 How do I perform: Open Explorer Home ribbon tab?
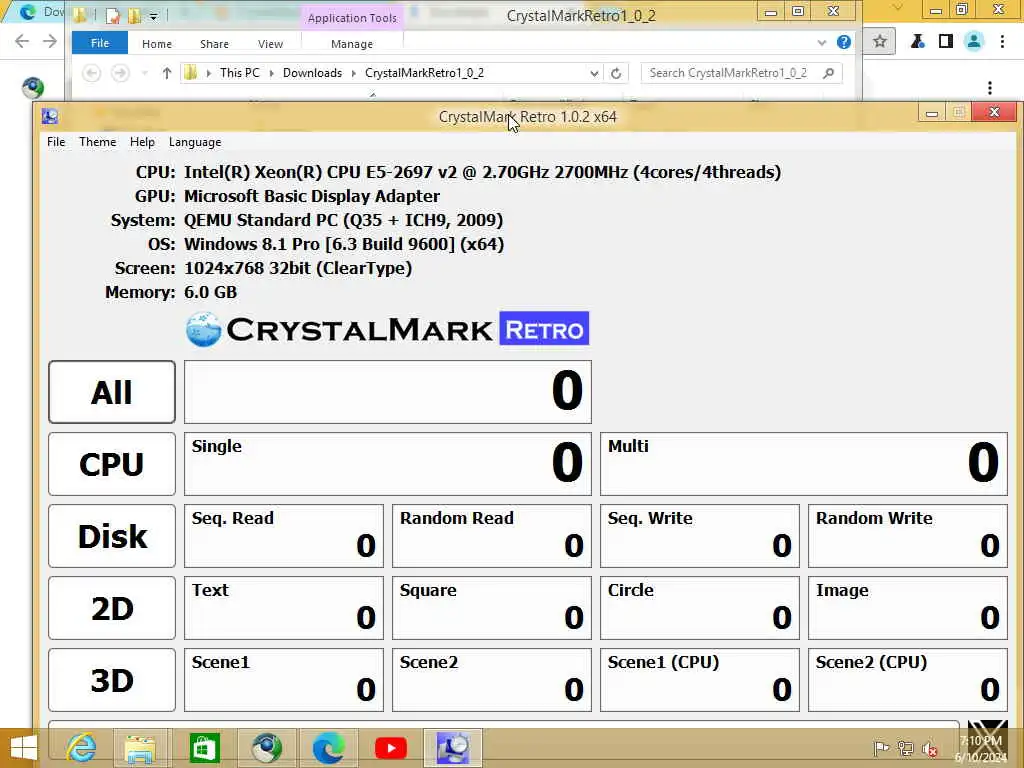click(x=157, y=44)
